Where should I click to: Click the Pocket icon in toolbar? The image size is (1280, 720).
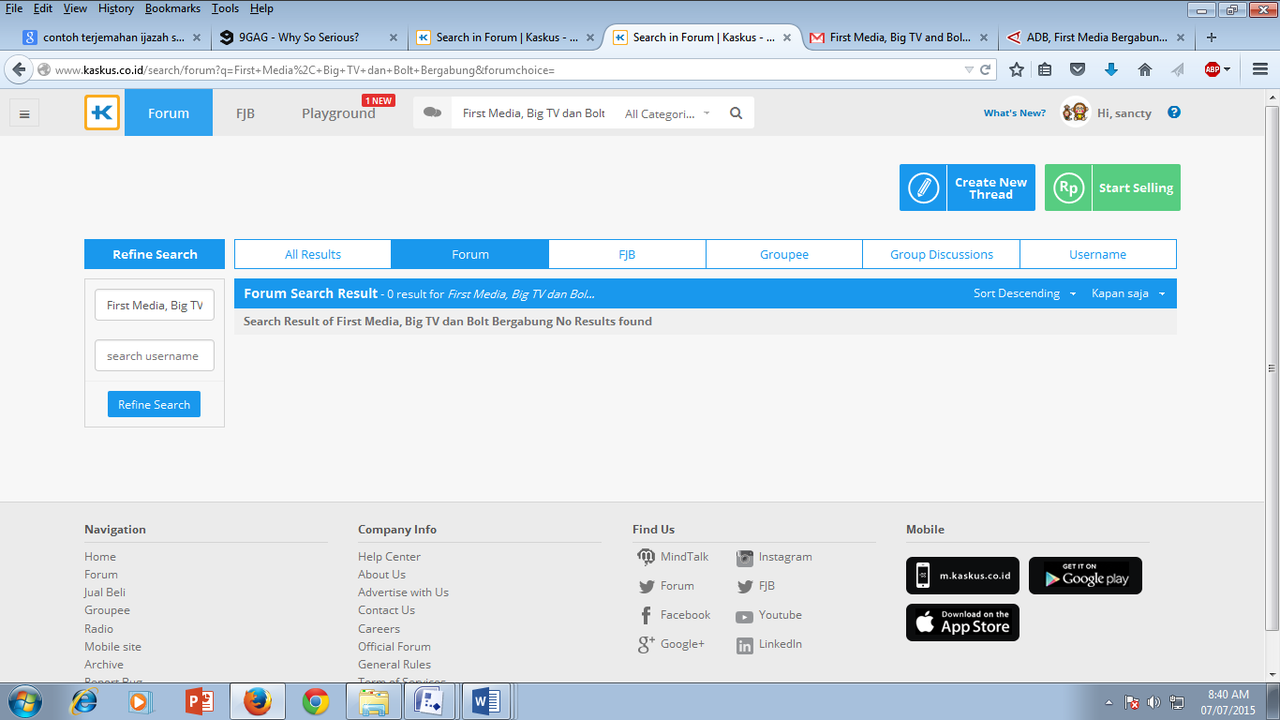1077,70
